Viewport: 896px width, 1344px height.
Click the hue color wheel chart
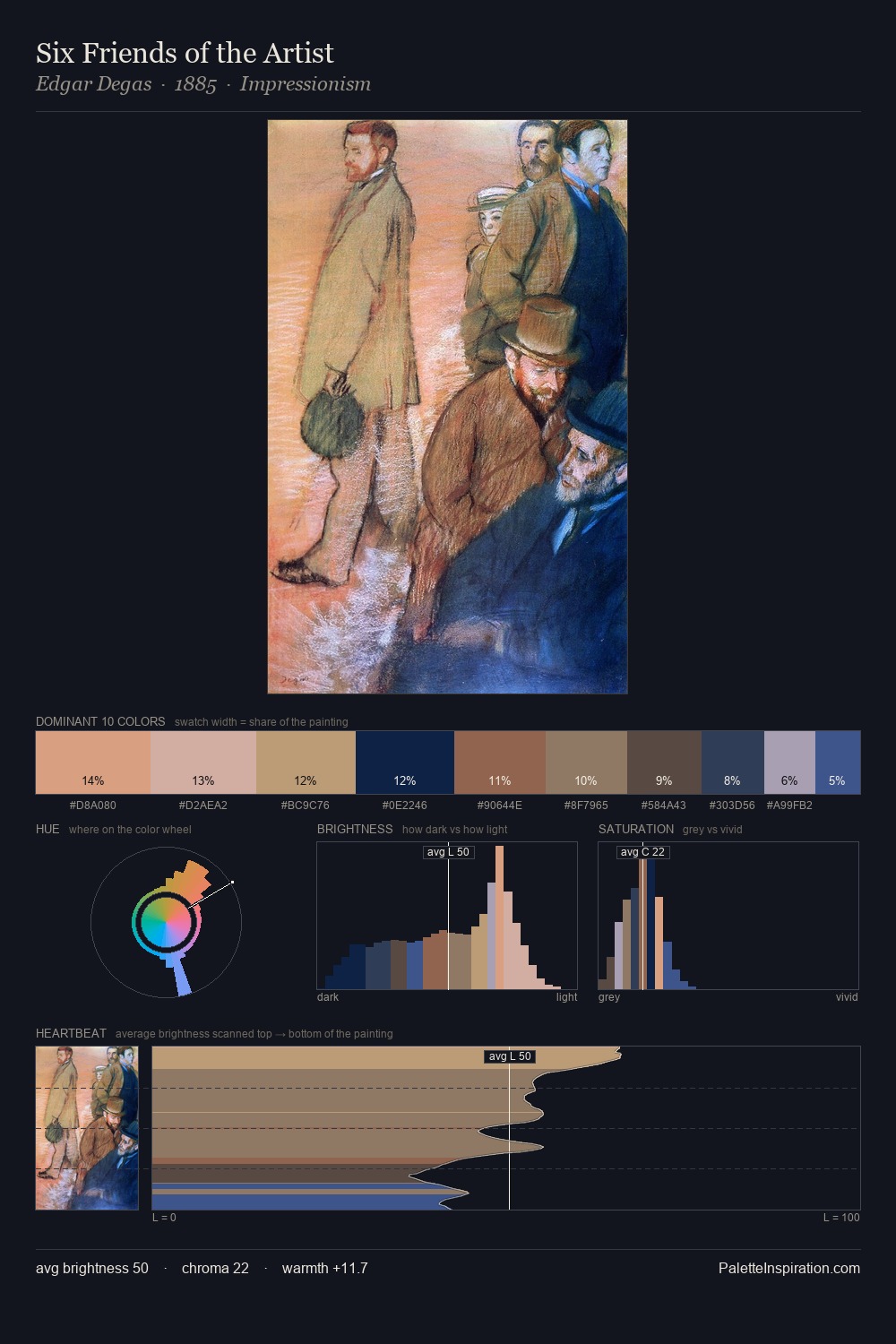[x=166, y=922]
